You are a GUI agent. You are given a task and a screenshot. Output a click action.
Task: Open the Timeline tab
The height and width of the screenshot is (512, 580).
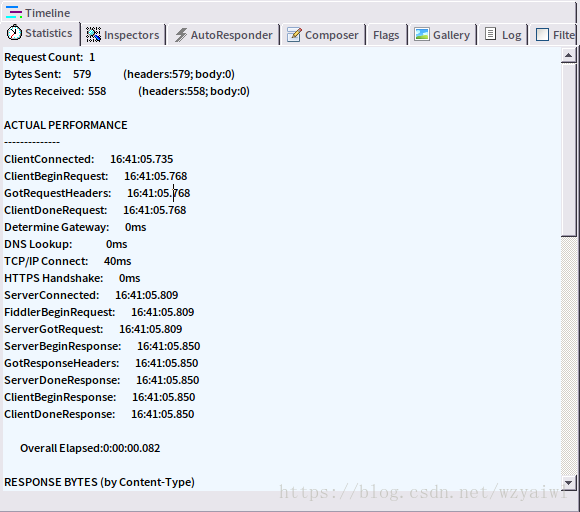[38, 13]
